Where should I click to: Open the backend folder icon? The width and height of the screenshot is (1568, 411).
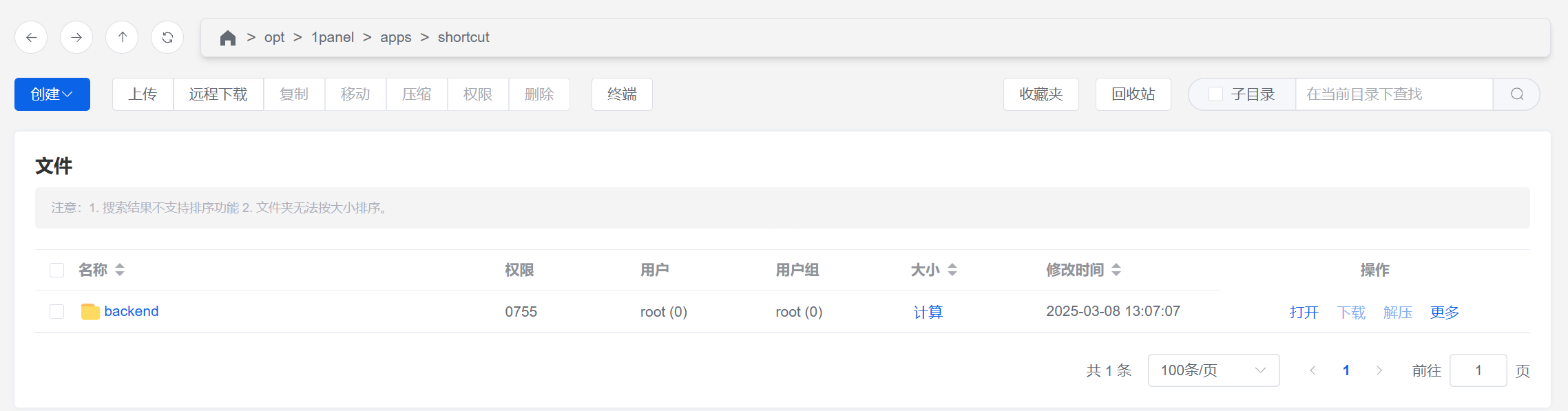pos(90,312)
